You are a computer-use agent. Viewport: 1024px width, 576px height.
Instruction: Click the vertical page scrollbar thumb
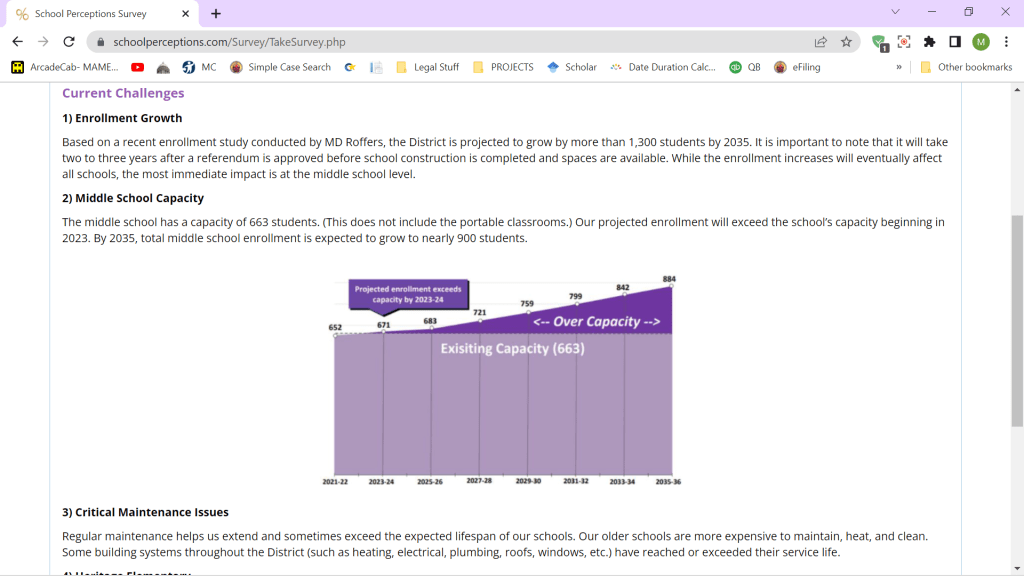coord(1018,320)
